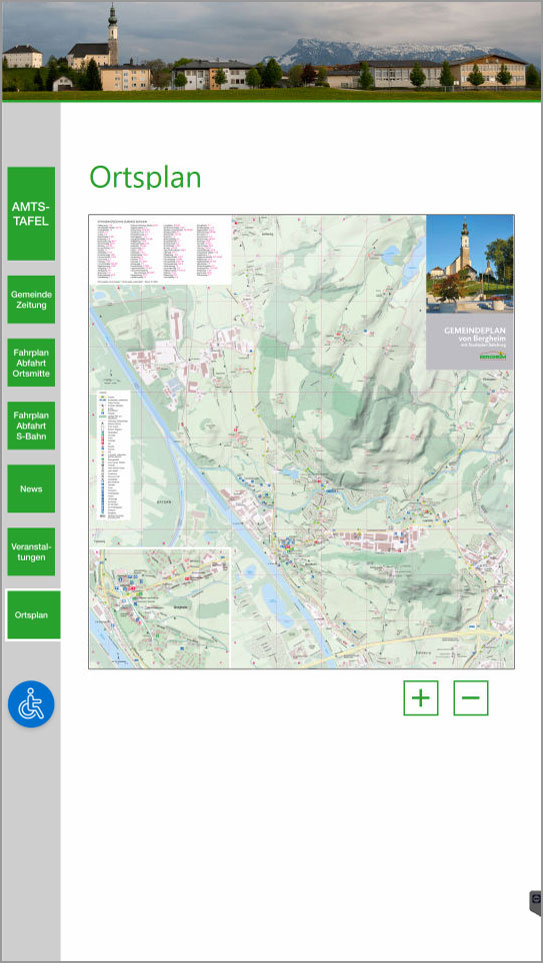Select the active Ortsplan sidebar tab

coord(33,615)
